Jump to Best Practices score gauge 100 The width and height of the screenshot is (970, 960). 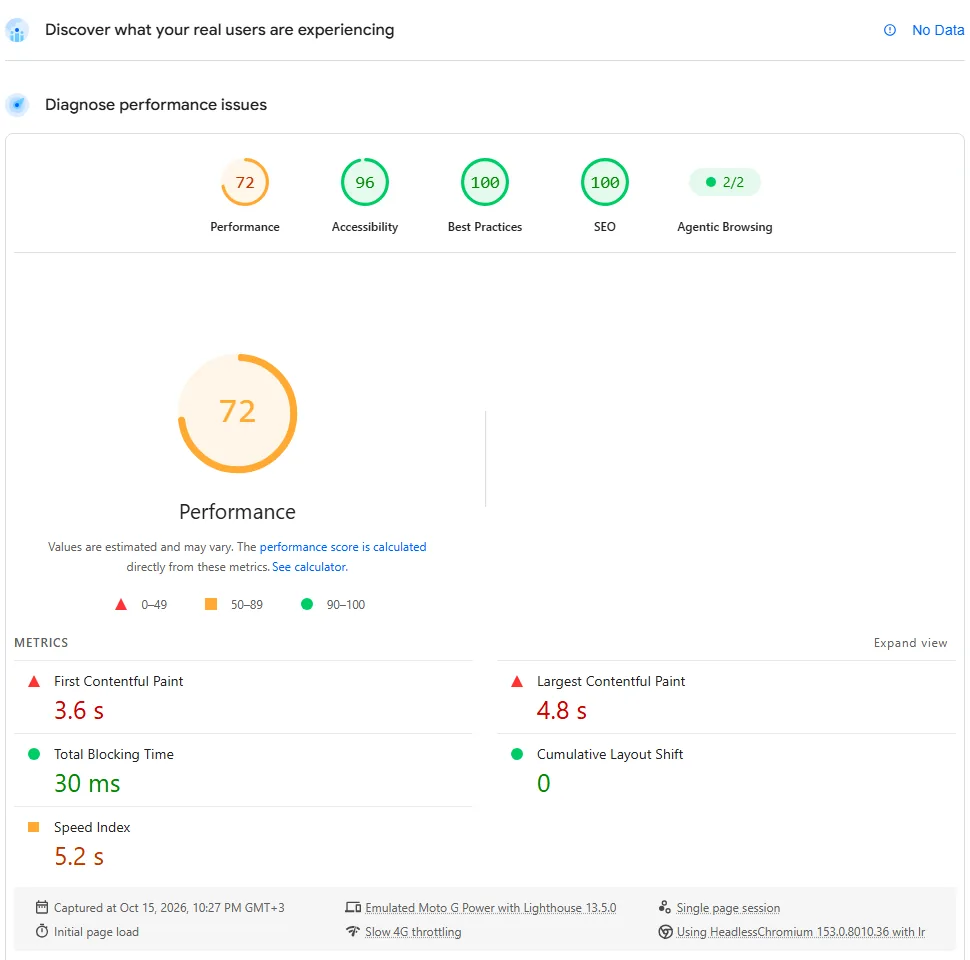coord(485,182)
